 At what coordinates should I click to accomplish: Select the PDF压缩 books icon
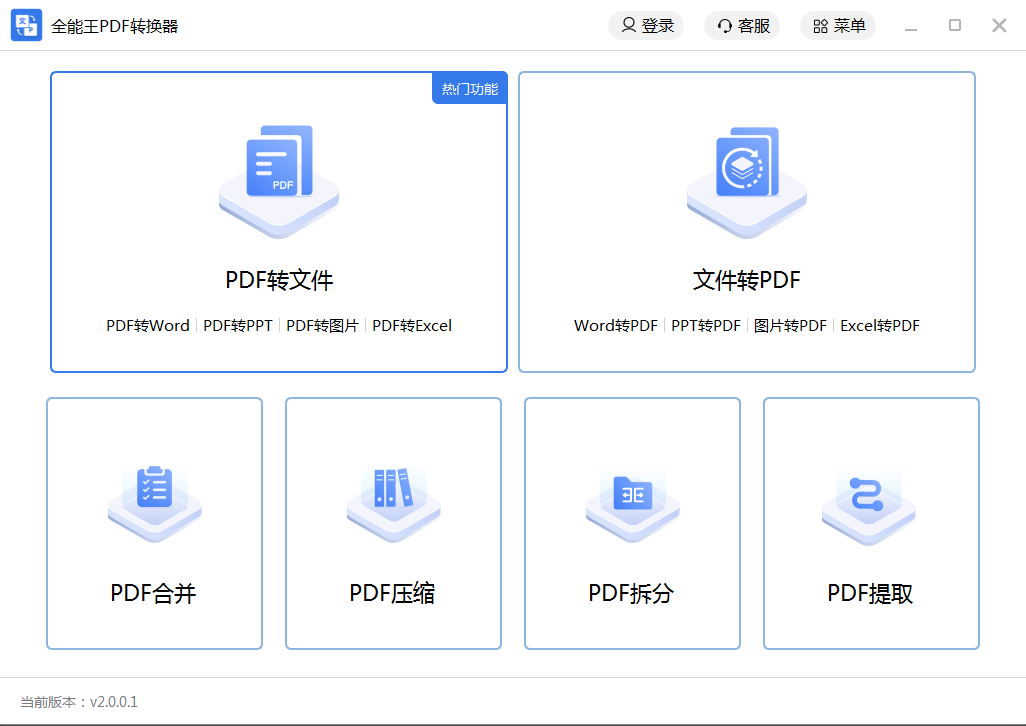[x=393, y=500]
